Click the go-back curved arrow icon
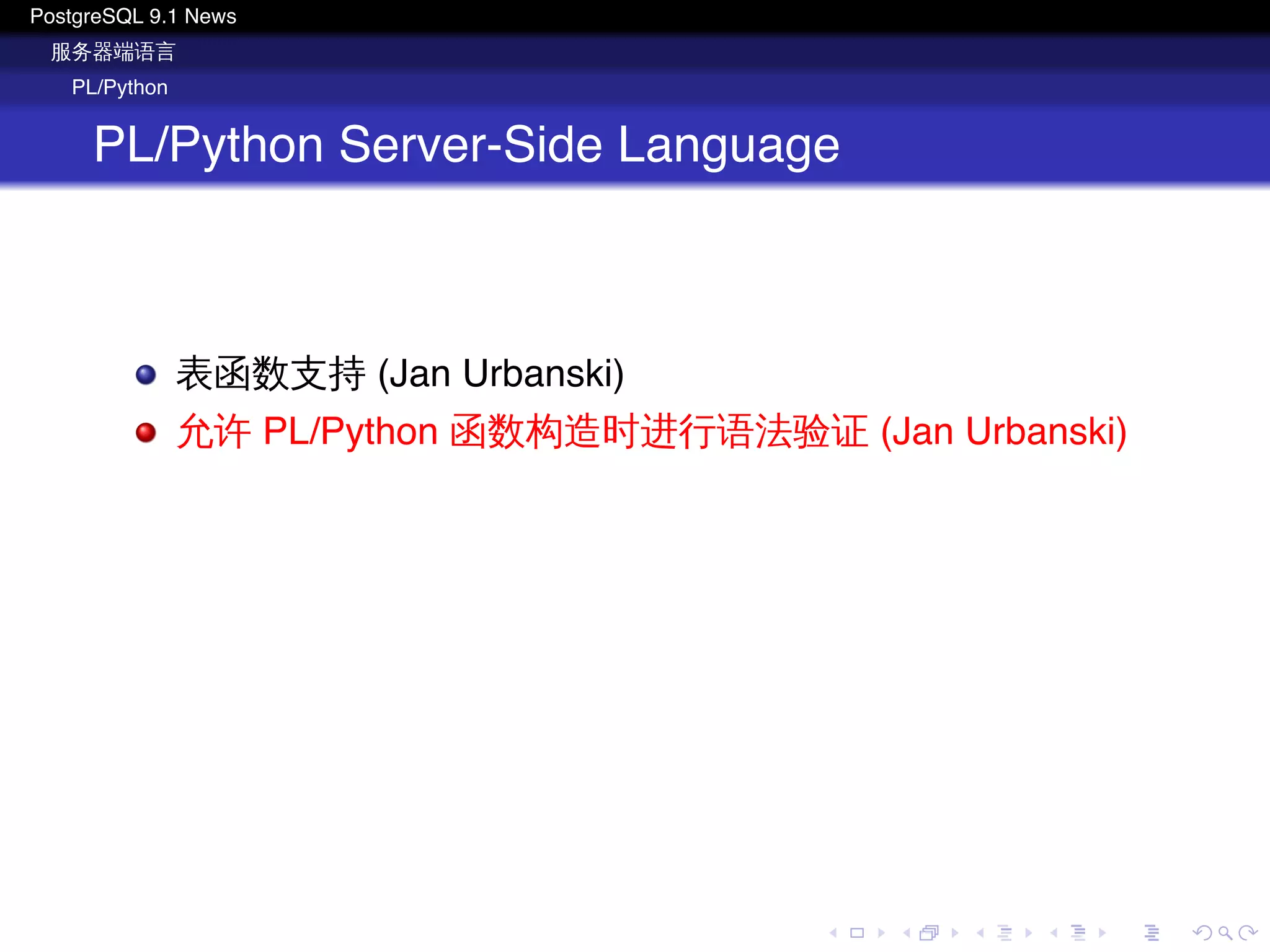The height and width of the screenshot is (952, 1270). pos(1202,932)
